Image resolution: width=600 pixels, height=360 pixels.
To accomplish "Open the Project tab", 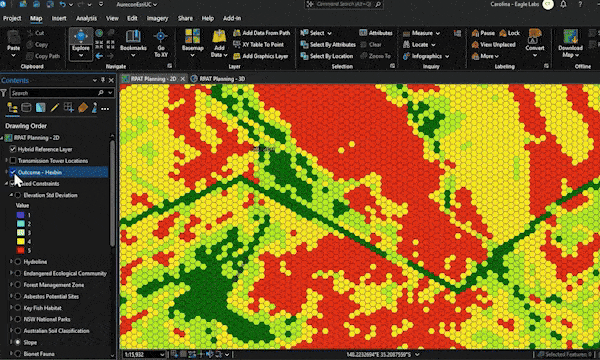I will [12, 18].
